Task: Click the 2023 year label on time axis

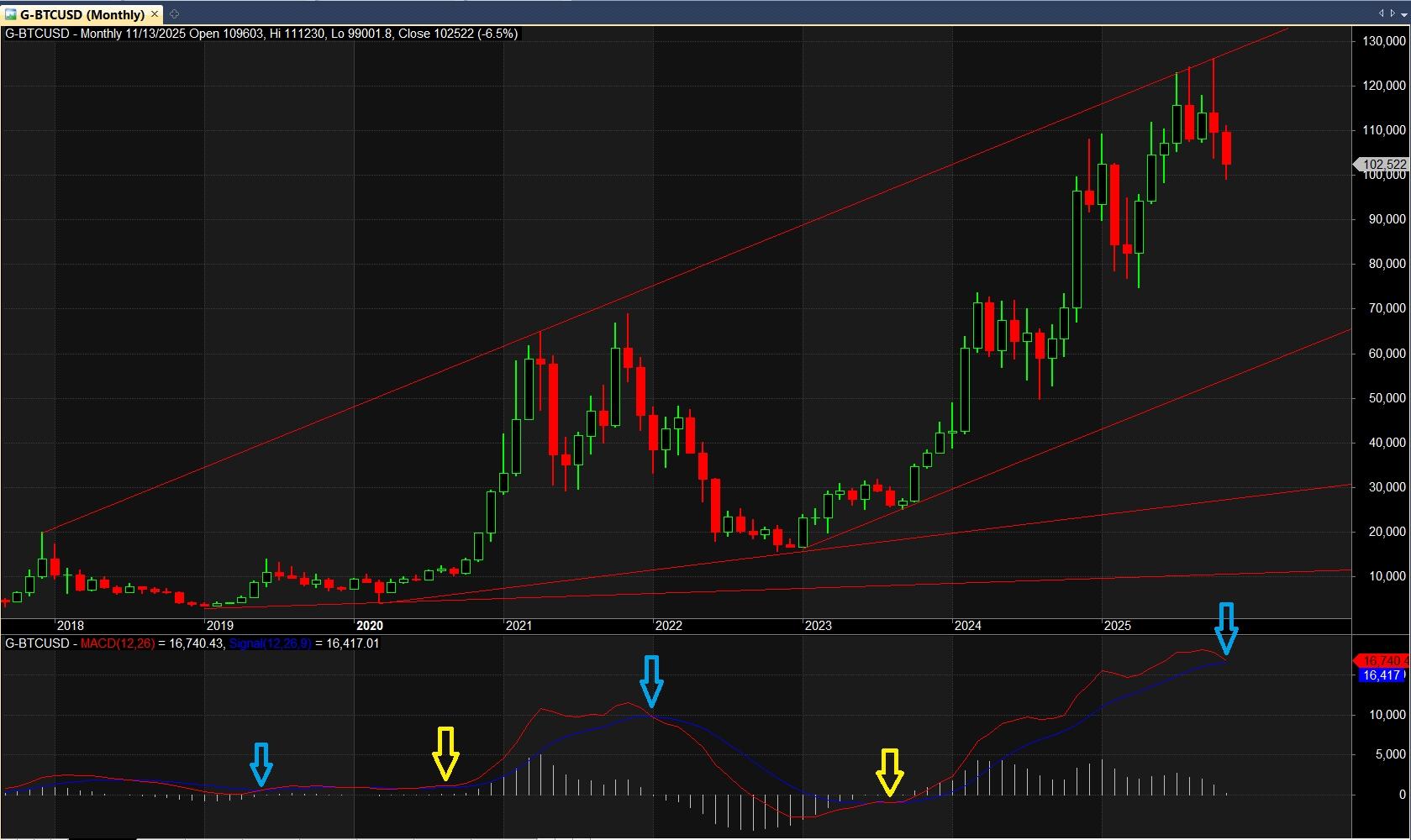Action: [x=818, y=626]
